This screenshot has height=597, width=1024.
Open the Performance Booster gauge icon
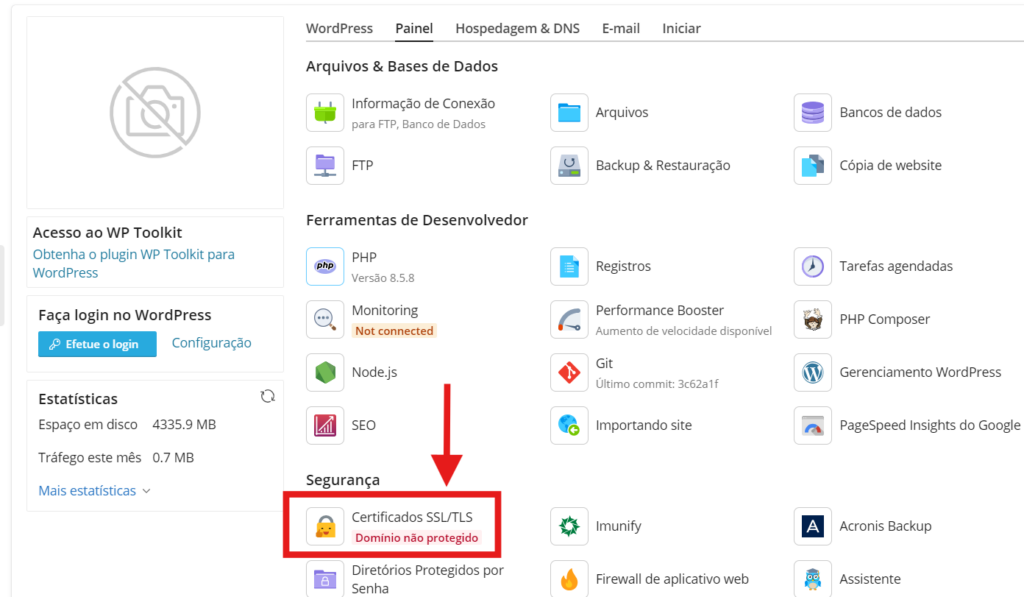click(x=569, y=319)
